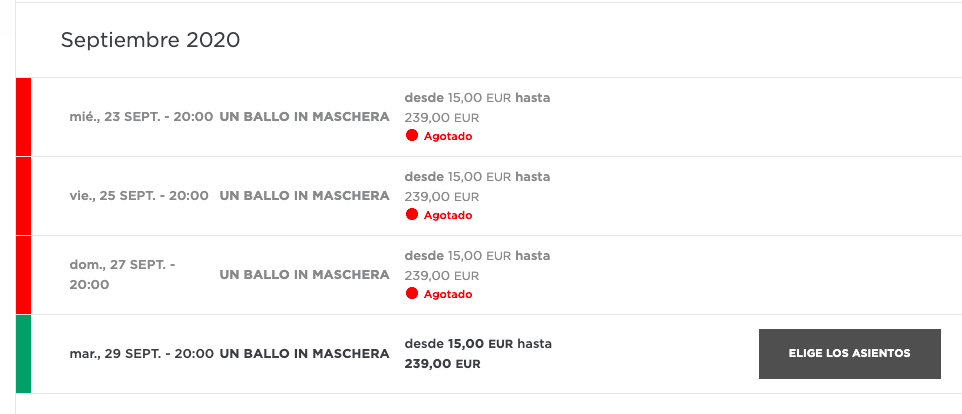Open Un Ballo in Maschera on 23 Sept.
Image resolution: width=962 pixels, height=414 pixels.
pyautogui.click(x=304, y=117)
